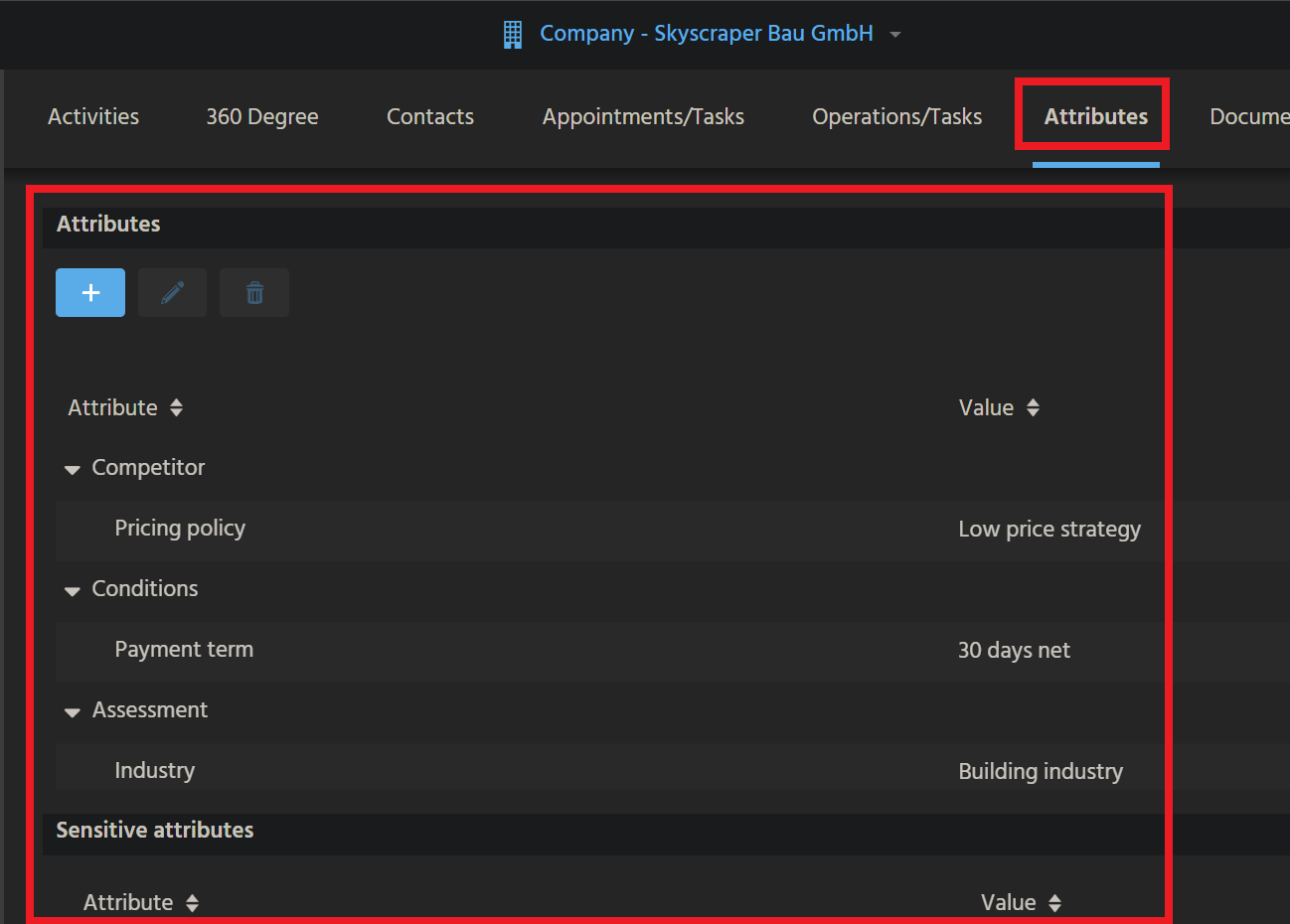Click the trash delete icon
Viewport: 1290px width, 924px height.
(253, 292)
